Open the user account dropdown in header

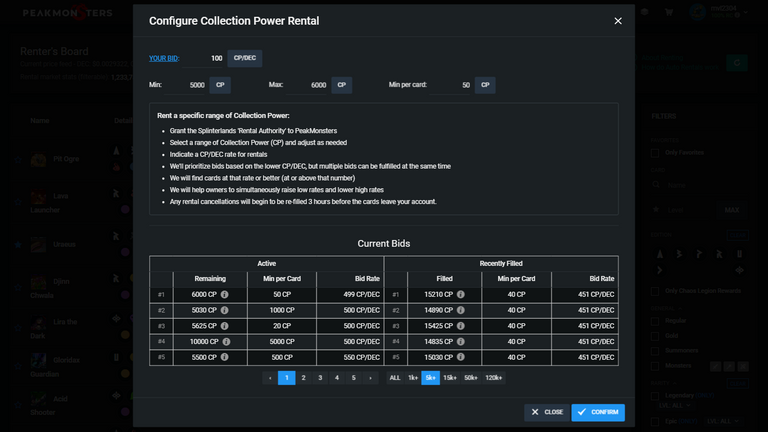click(719, 12)
